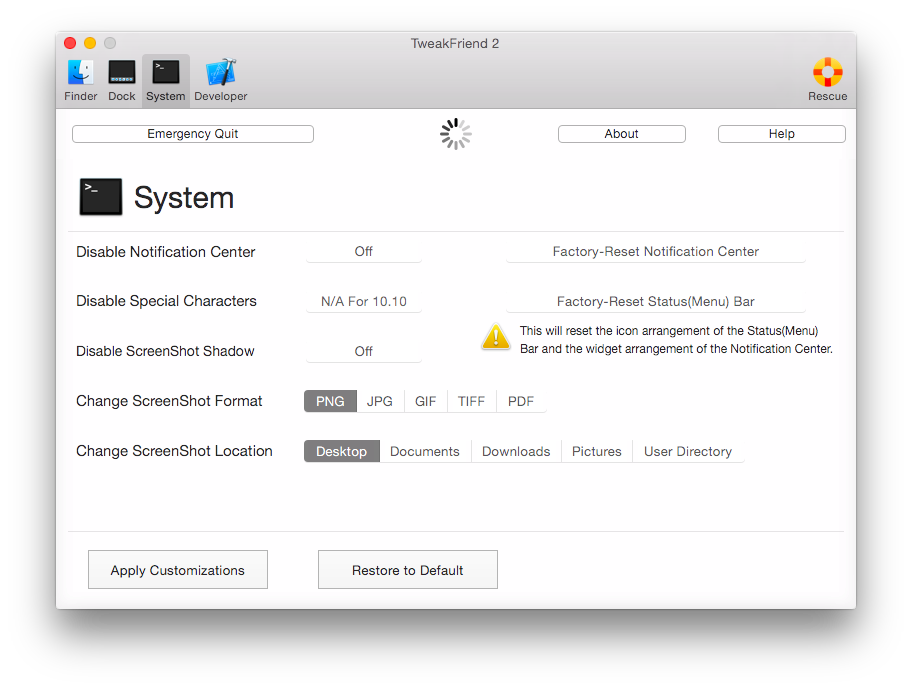Select PNG screenshot format
Screen dimensions: 912x689
[330, 401]
